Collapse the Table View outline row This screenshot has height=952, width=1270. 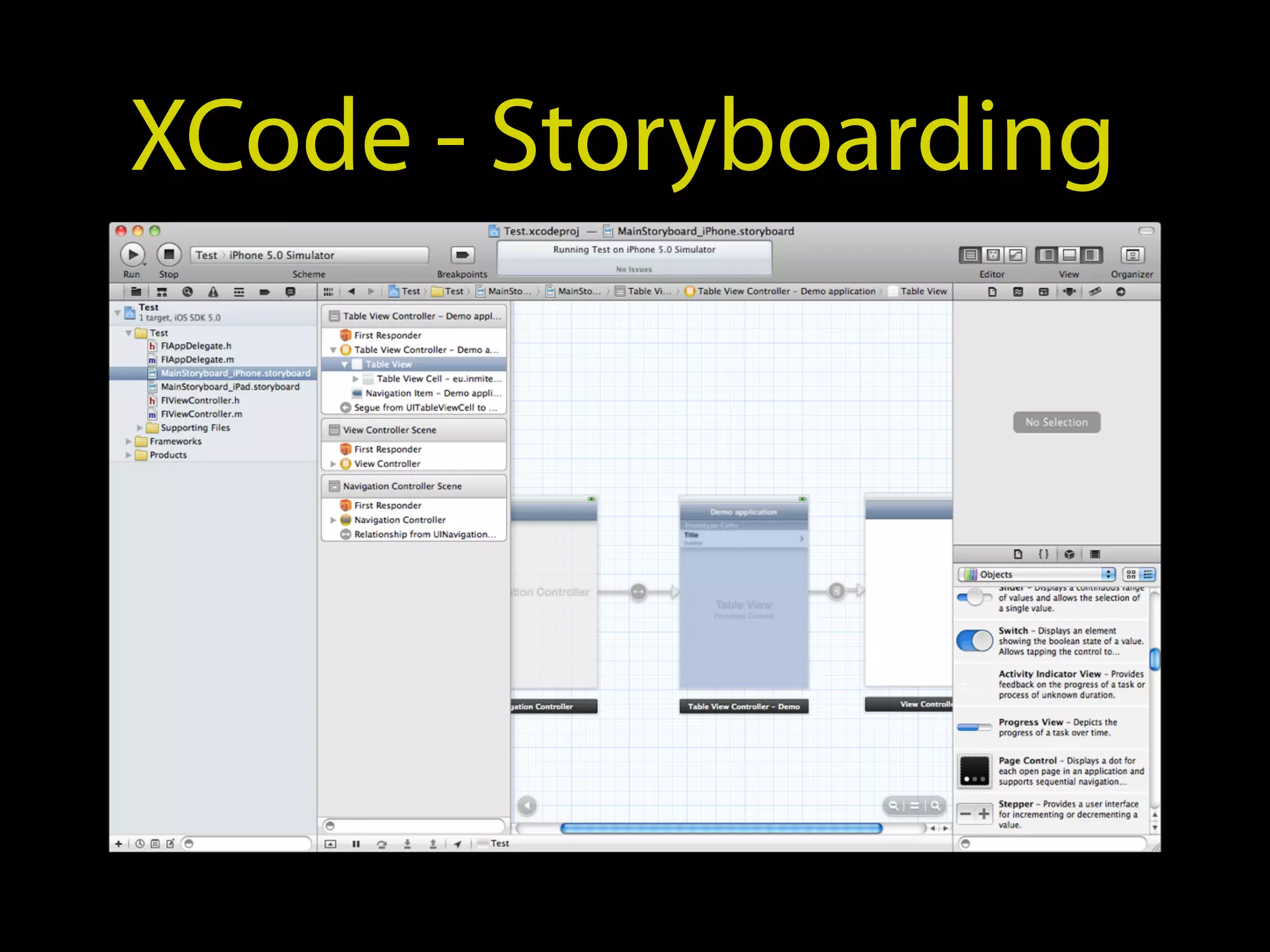344,364
